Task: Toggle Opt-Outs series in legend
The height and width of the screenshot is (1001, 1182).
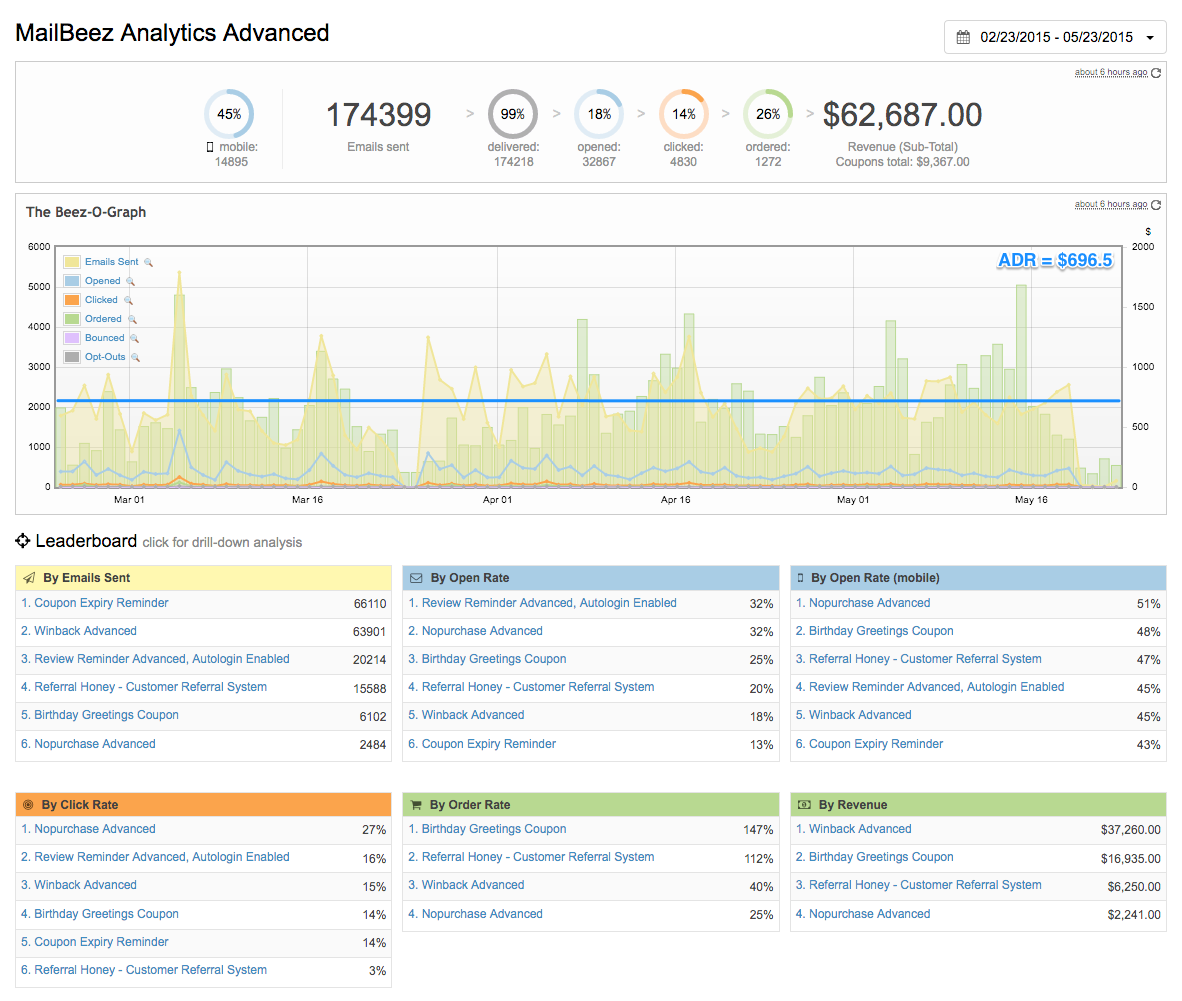Action: tap(105, 357)
